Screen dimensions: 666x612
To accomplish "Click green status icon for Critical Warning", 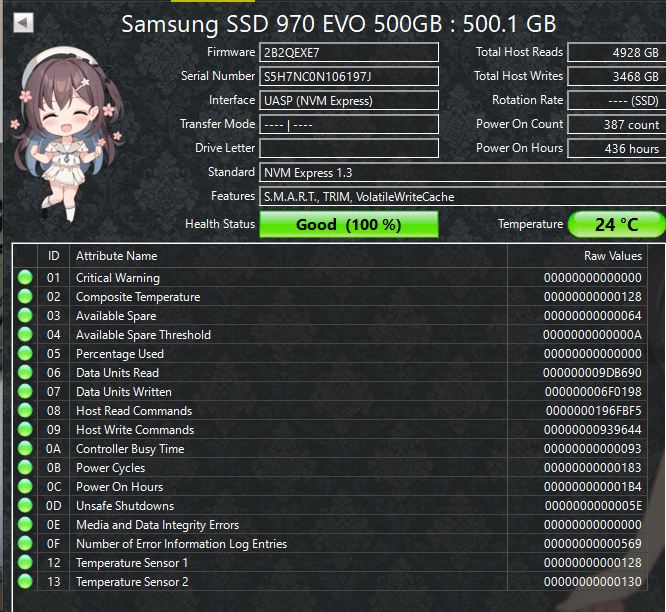I will point(25,277).
